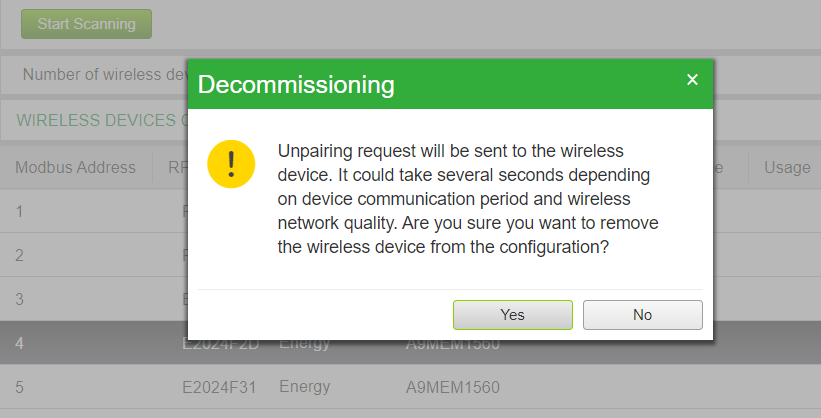The width and height of the screenshot is (821, 418).
Task: Confirm decommissioning with the Yes button
Action: [x=513, y=315]
